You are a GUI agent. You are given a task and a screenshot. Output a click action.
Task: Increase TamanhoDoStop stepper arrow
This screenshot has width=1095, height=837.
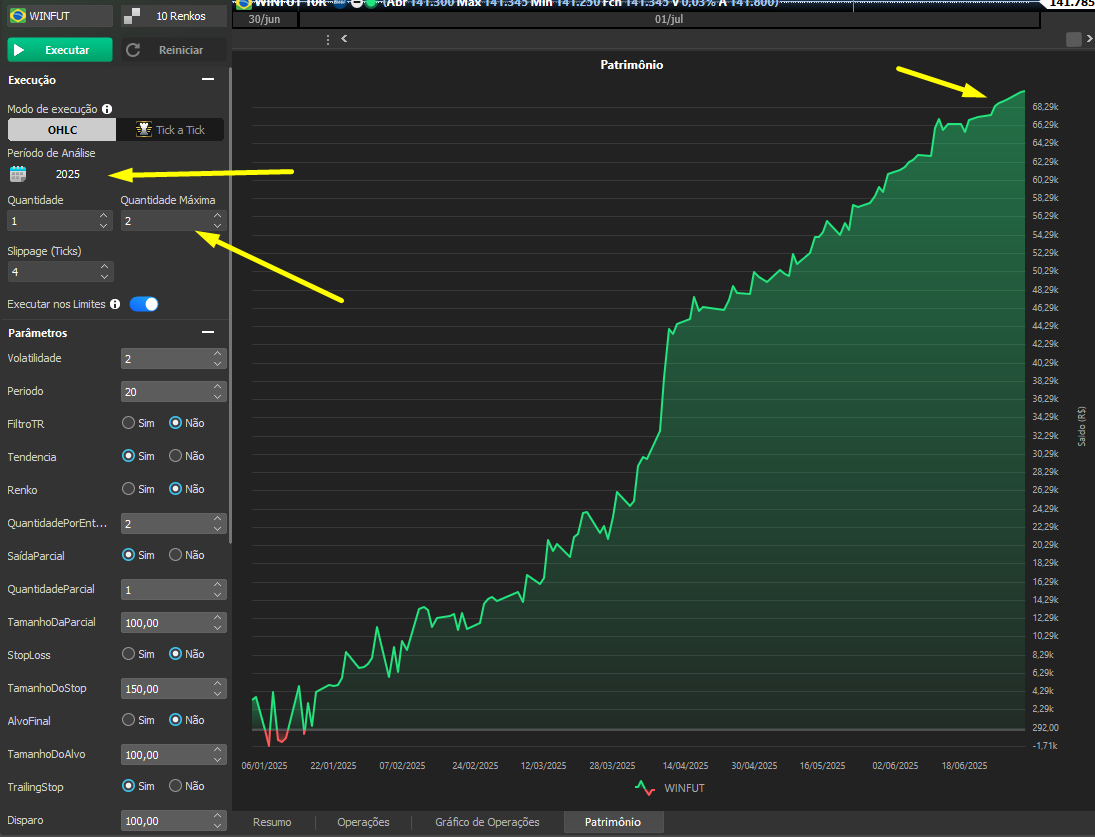(x=218, y=683)
